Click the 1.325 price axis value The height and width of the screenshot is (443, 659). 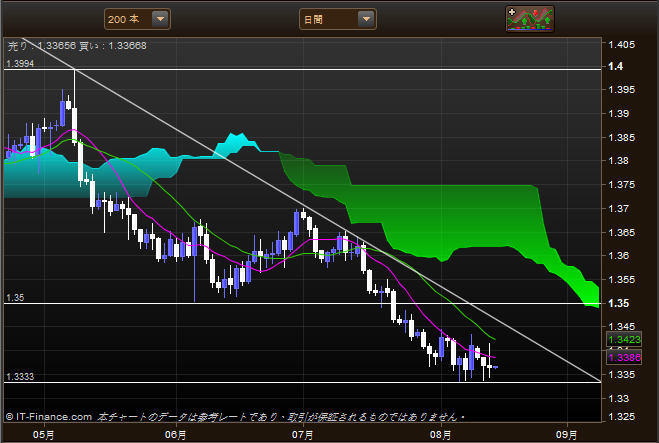coord(622,417)
